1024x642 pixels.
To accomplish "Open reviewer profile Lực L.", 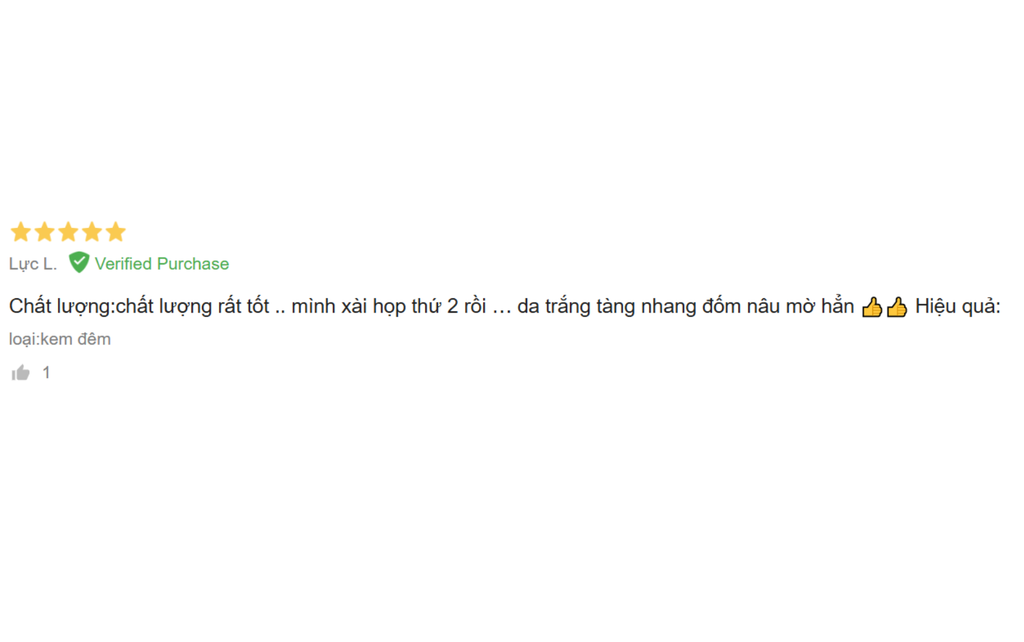I will click(x=33, y=264).
